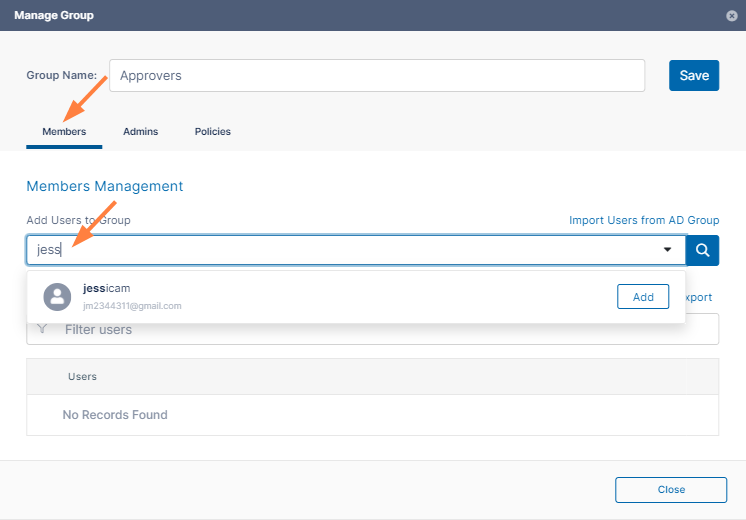Click into the Filter users field
Screen dimensions: 746x520
pos(380,330)
